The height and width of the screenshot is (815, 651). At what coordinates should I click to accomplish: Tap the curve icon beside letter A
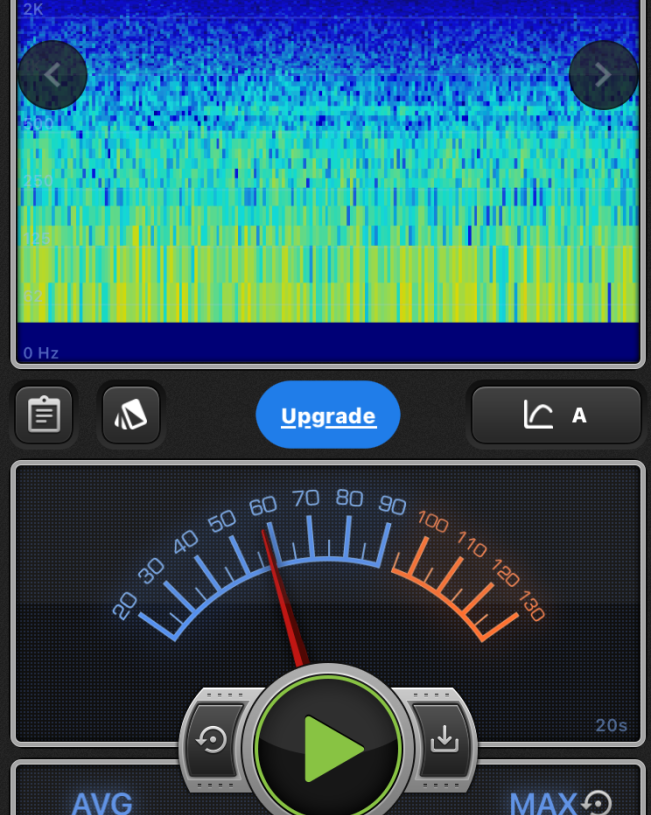(538, 415)
